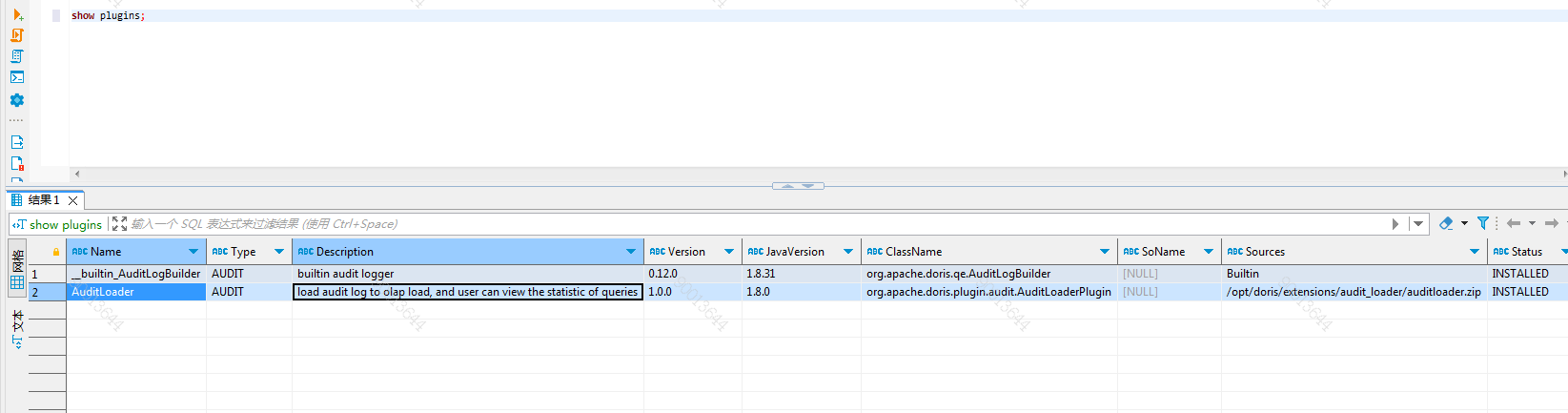Select row number 1 header

point(47,274)
